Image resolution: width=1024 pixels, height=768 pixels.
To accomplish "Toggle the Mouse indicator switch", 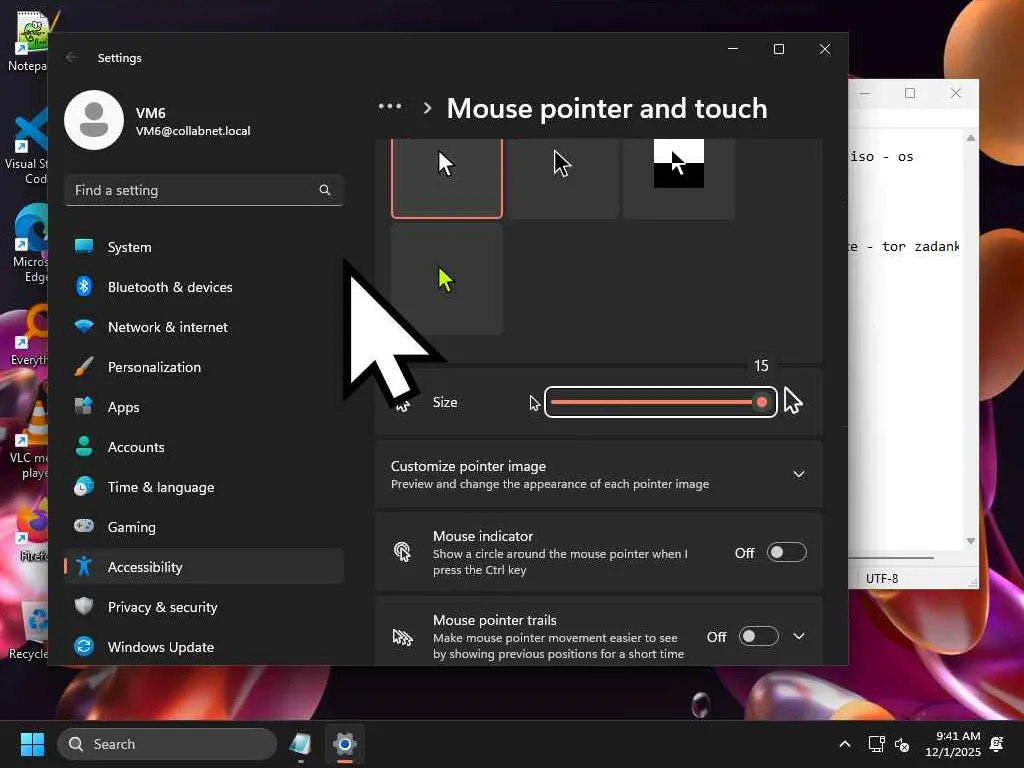I will (x=786, y=552).
